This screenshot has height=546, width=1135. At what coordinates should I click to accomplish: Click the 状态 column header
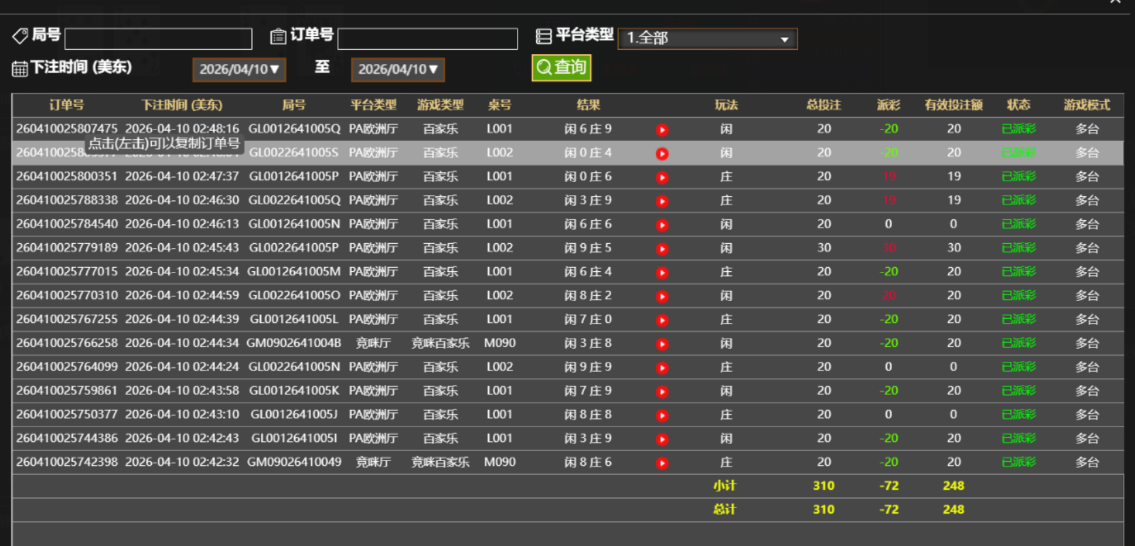(x=1018, y=104)
